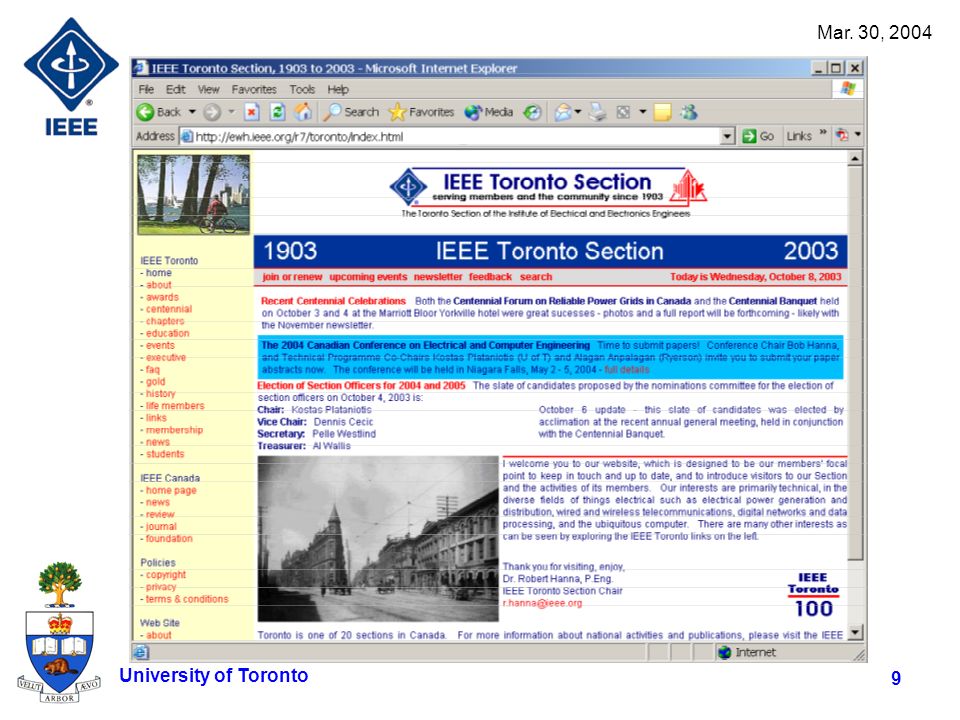The width and height of the screenshot is (960, 720).
Task: Launch the Messenger icon in toolbar
Action: pyautogui.click(x=689, y=112)
